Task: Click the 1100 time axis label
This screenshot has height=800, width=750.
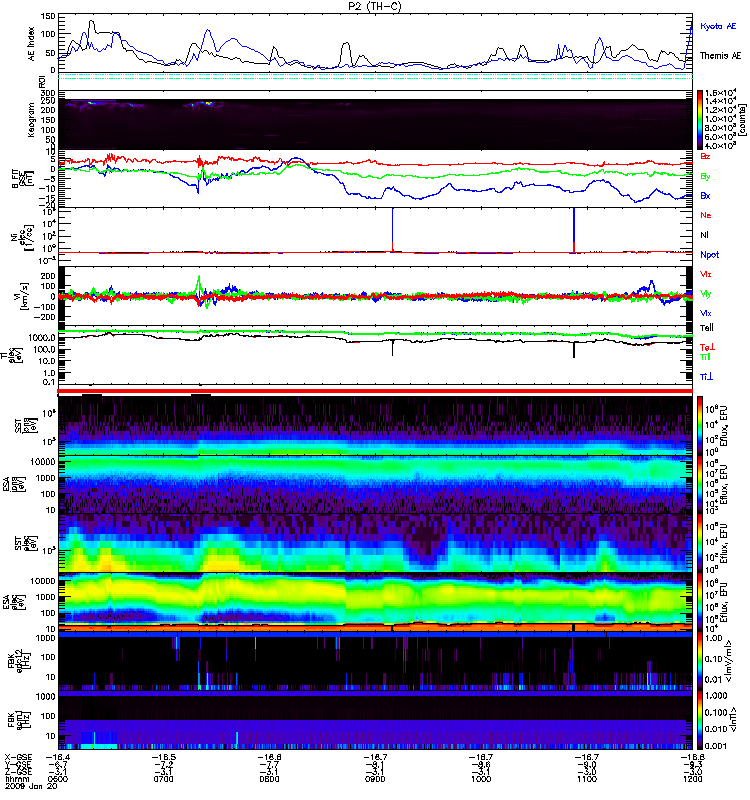Action: pyautogui.click(x=587, y=779)
